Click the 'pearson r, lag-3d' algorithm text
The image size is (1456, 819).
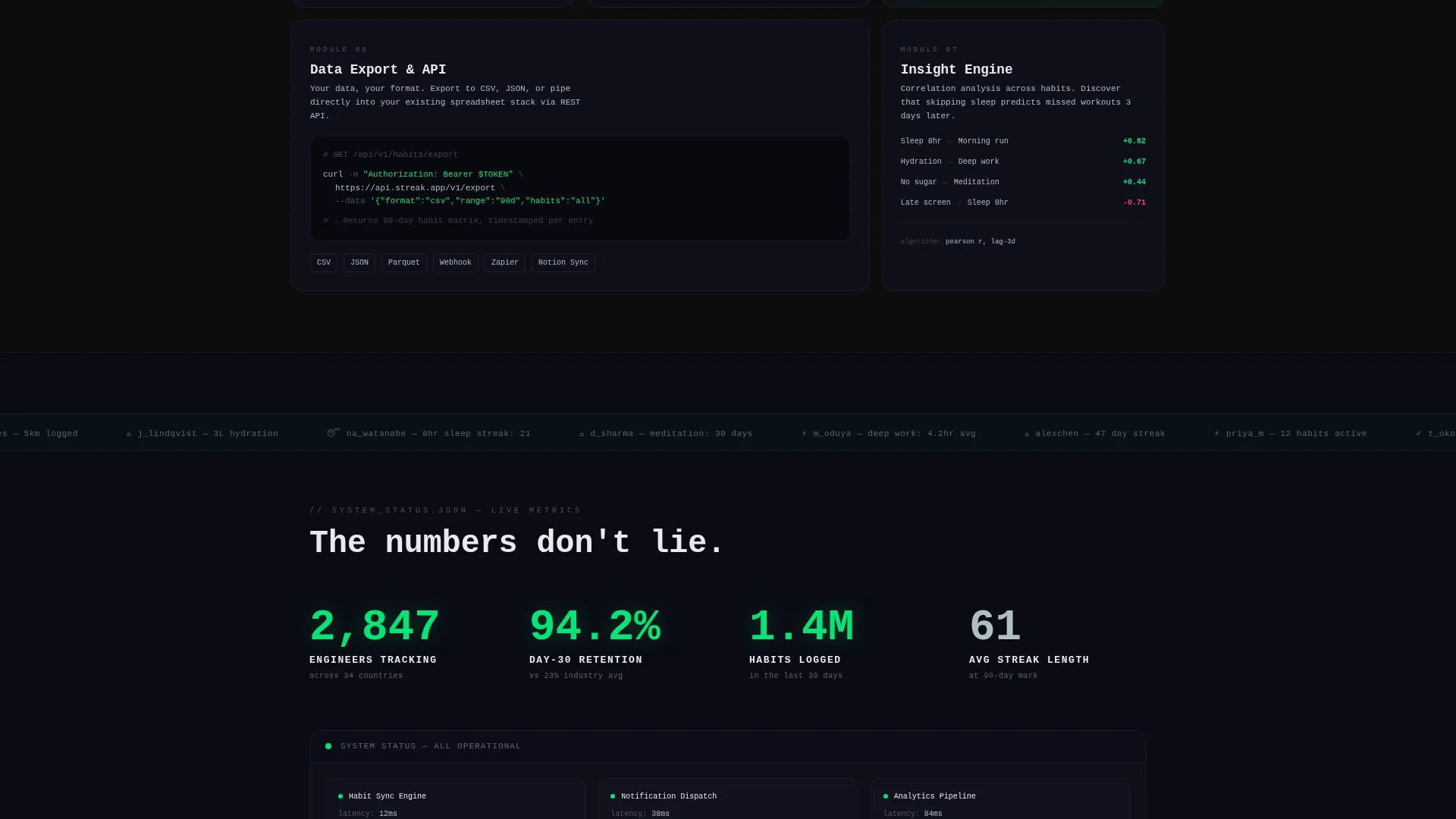point(981,242)
